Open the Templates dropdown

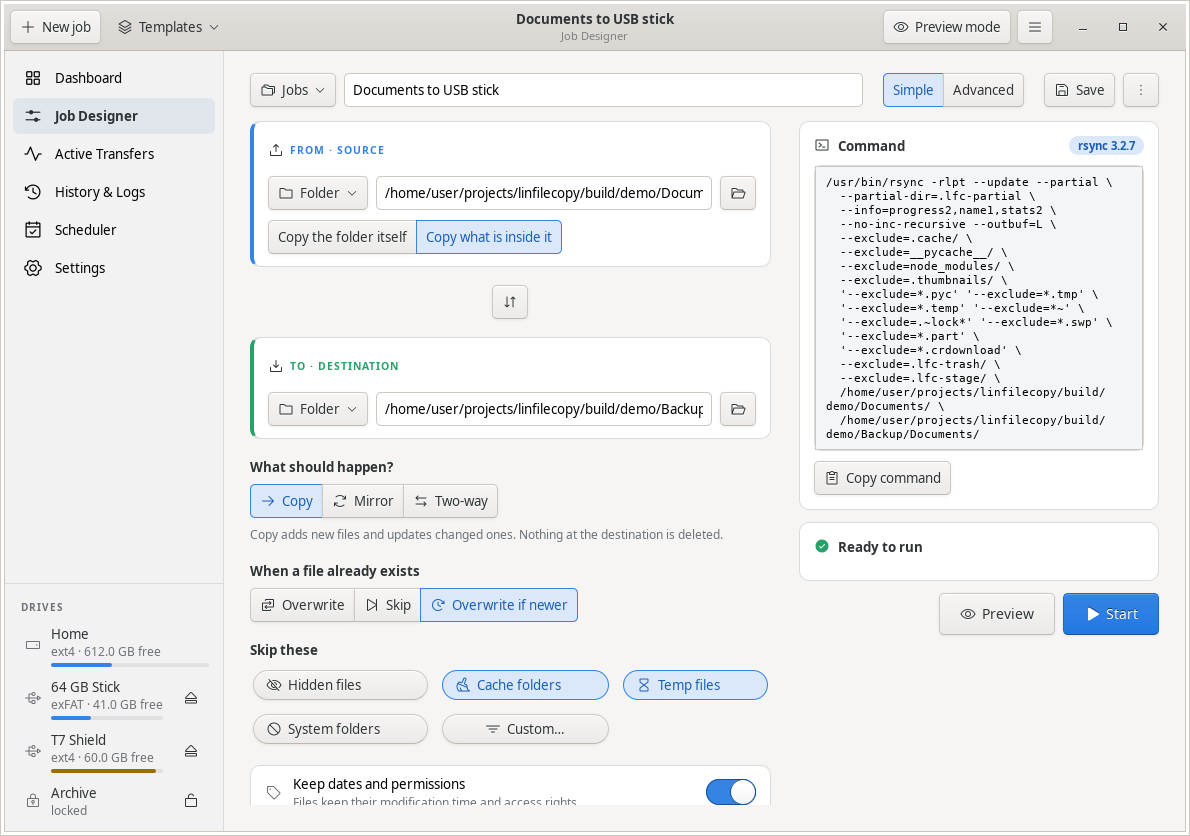[168, 27]
